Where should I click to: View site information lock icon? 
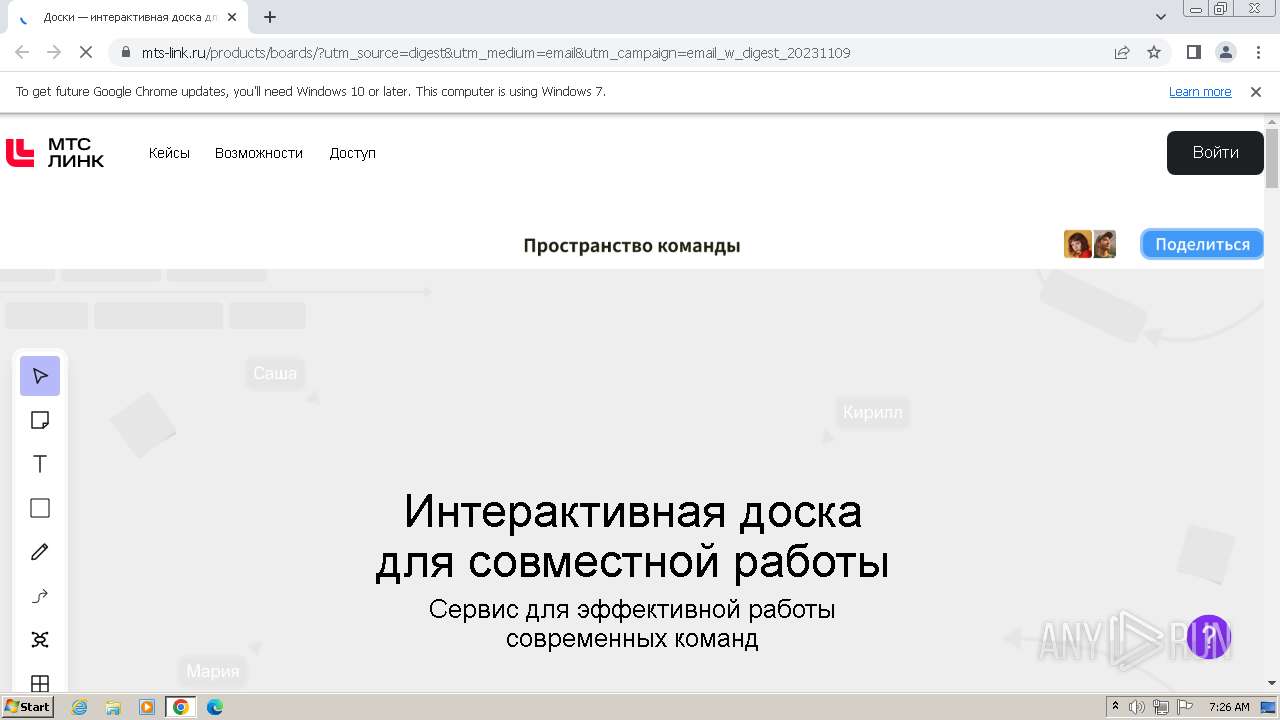125,52
